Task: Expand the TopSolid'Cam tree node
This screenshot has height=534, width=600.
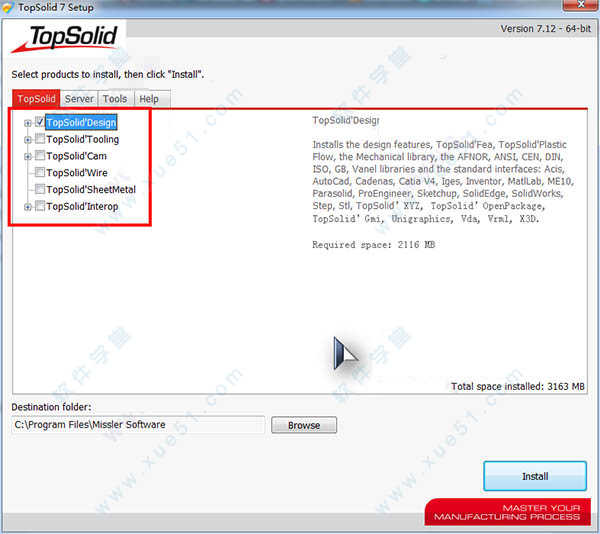Action: pos(28,156)
